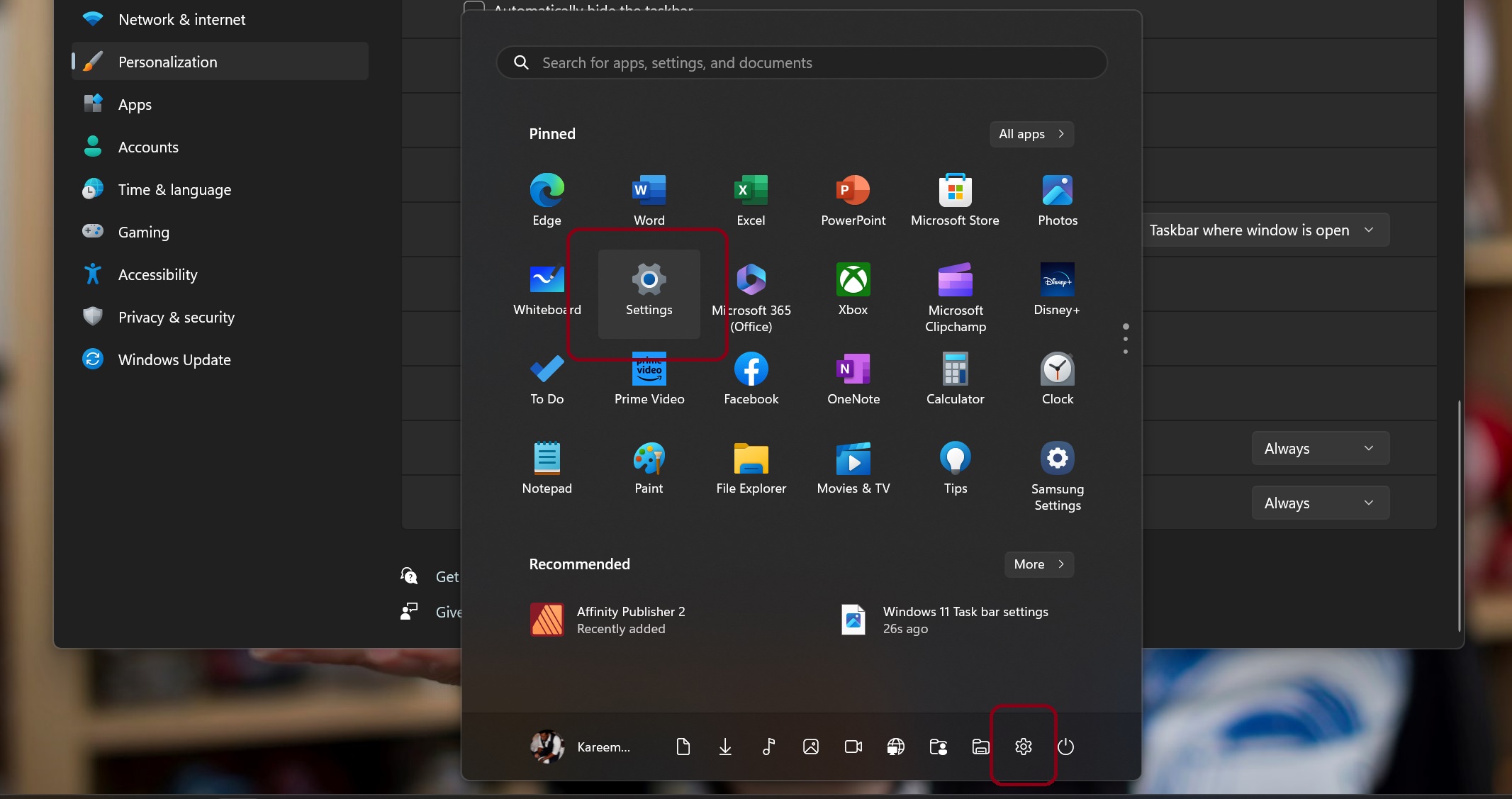The width and height of the screenshot is (1512, 799).
Task: Open the Calculator app
Action: tap(955, 378)
